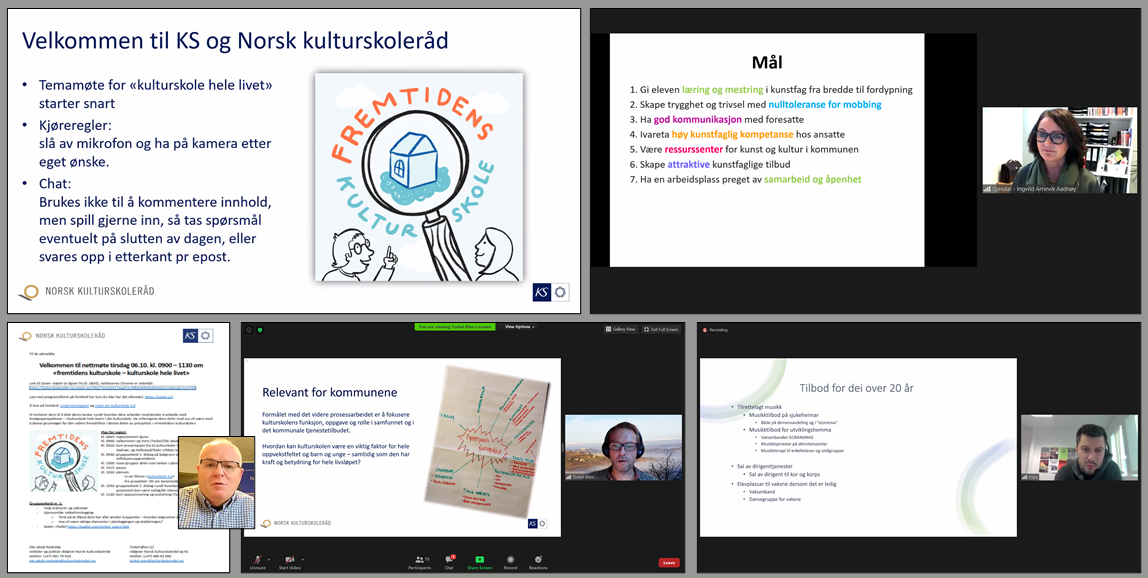Select Ingvild Aarnevik Aadney's video thumbnail
This screenshot has height=578, width=1148.
click(x=1059, y=150)
